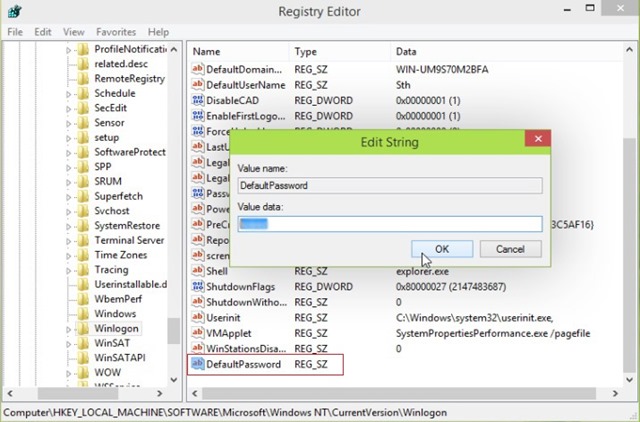Select the Time Zones folder icon

83,255
